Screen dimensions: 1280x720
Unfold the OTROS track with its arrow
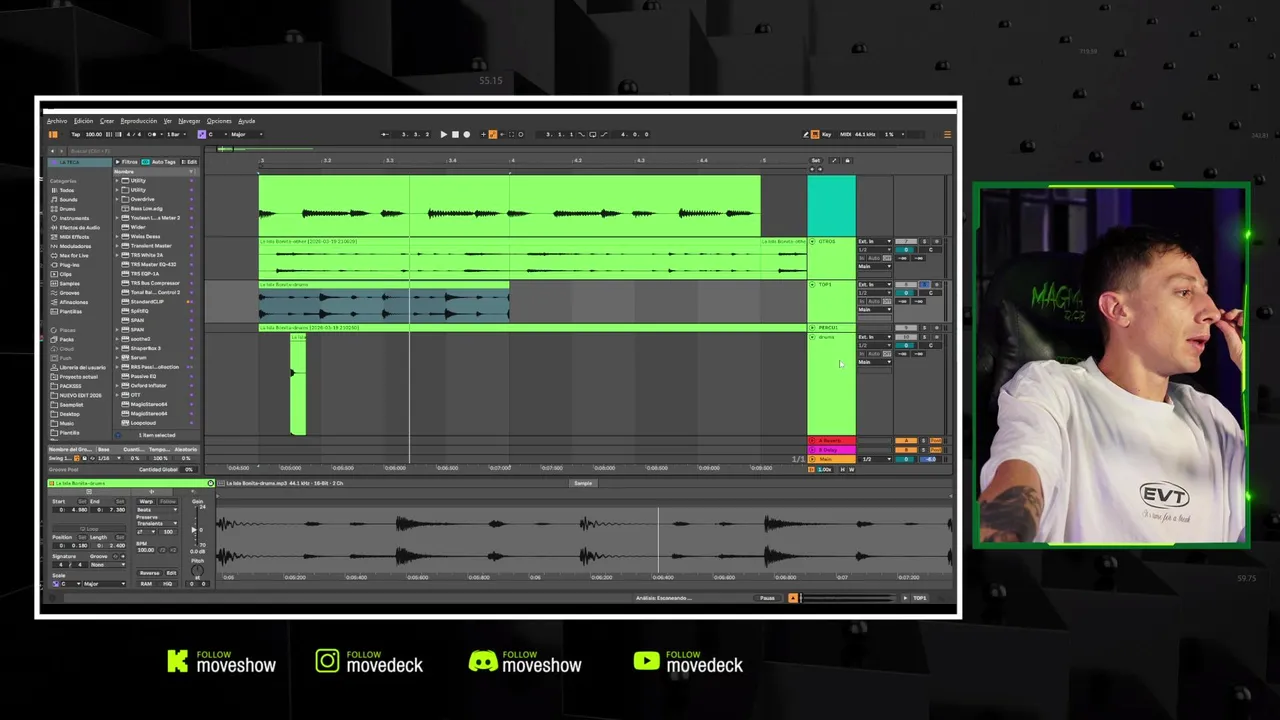click(x=812, y=241)
